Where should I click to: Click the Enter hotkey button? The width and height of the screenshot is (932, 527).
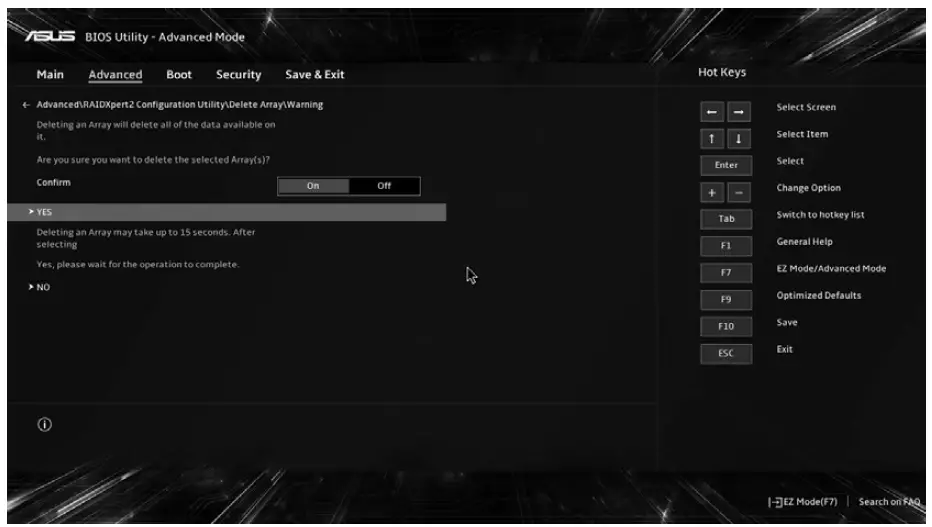coord(726,165)
